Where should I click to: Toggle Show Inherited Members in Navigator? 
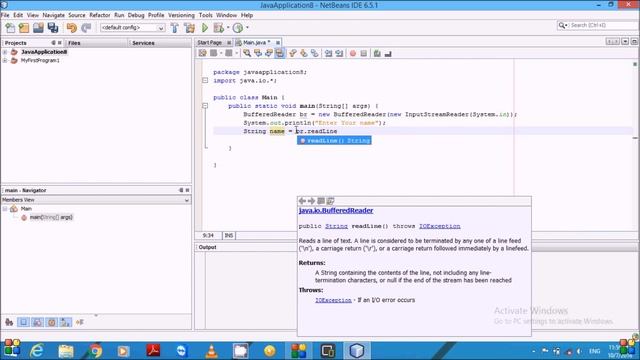click(9, 322)
